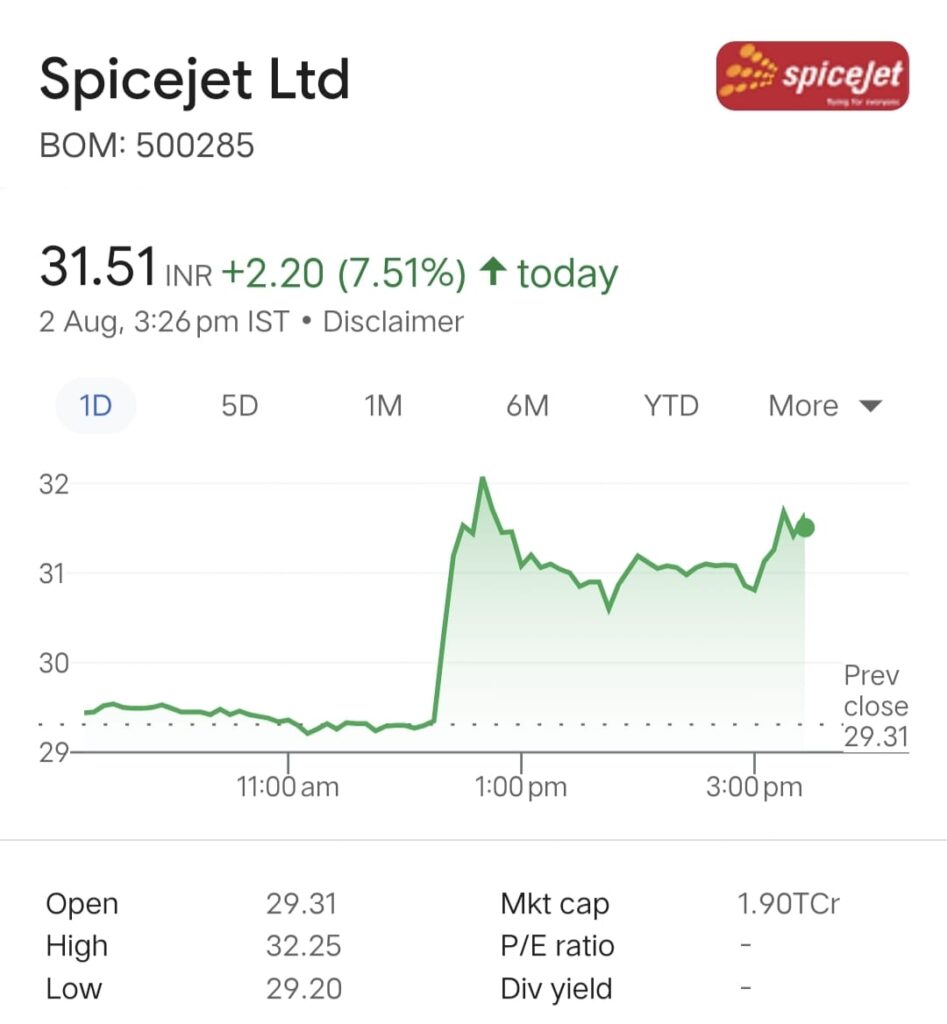Open the Disclaimer link

[x=393, y=321]
